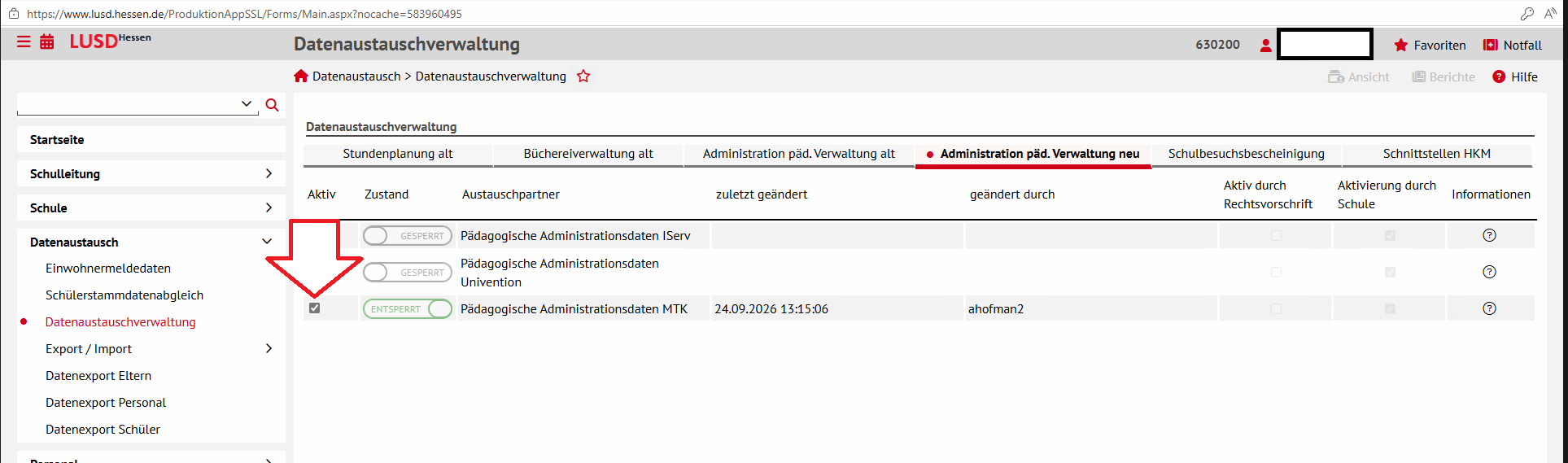Switch to Schnittstellen HKM tab

1437,154
